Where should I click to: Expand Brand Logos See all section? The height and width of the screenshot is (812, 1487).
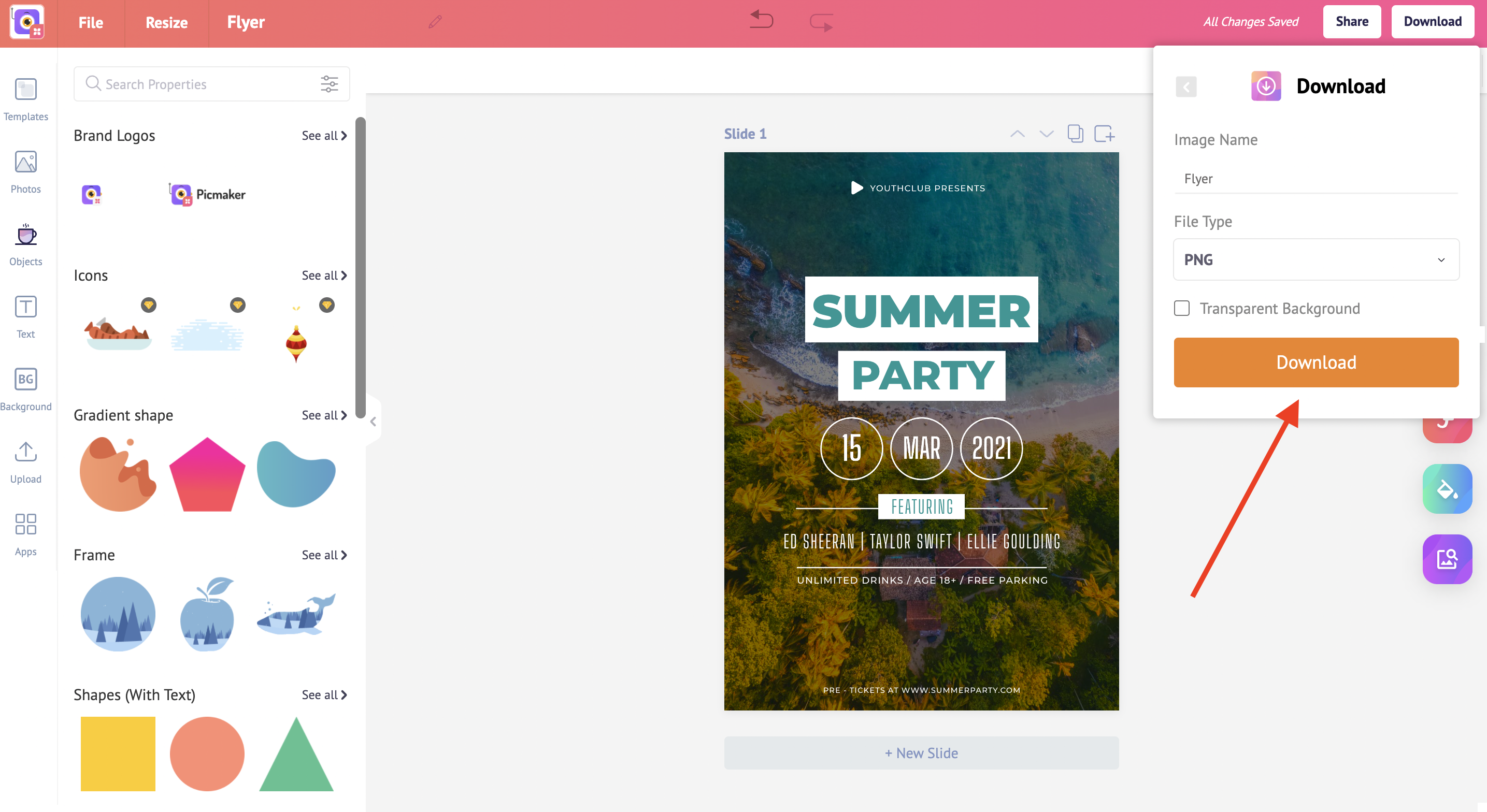[x=322, y=135]
